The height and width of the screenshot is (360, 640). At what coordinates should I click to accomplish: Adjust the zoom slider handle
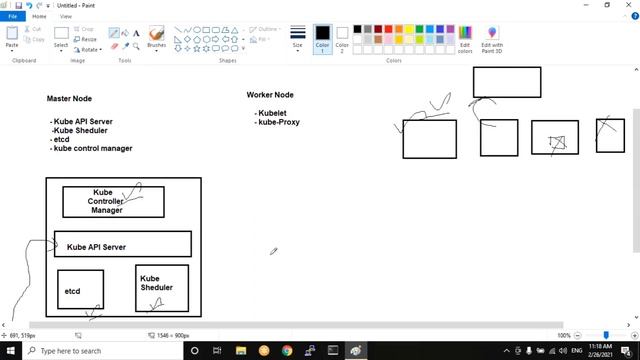[x=606, y=335]
